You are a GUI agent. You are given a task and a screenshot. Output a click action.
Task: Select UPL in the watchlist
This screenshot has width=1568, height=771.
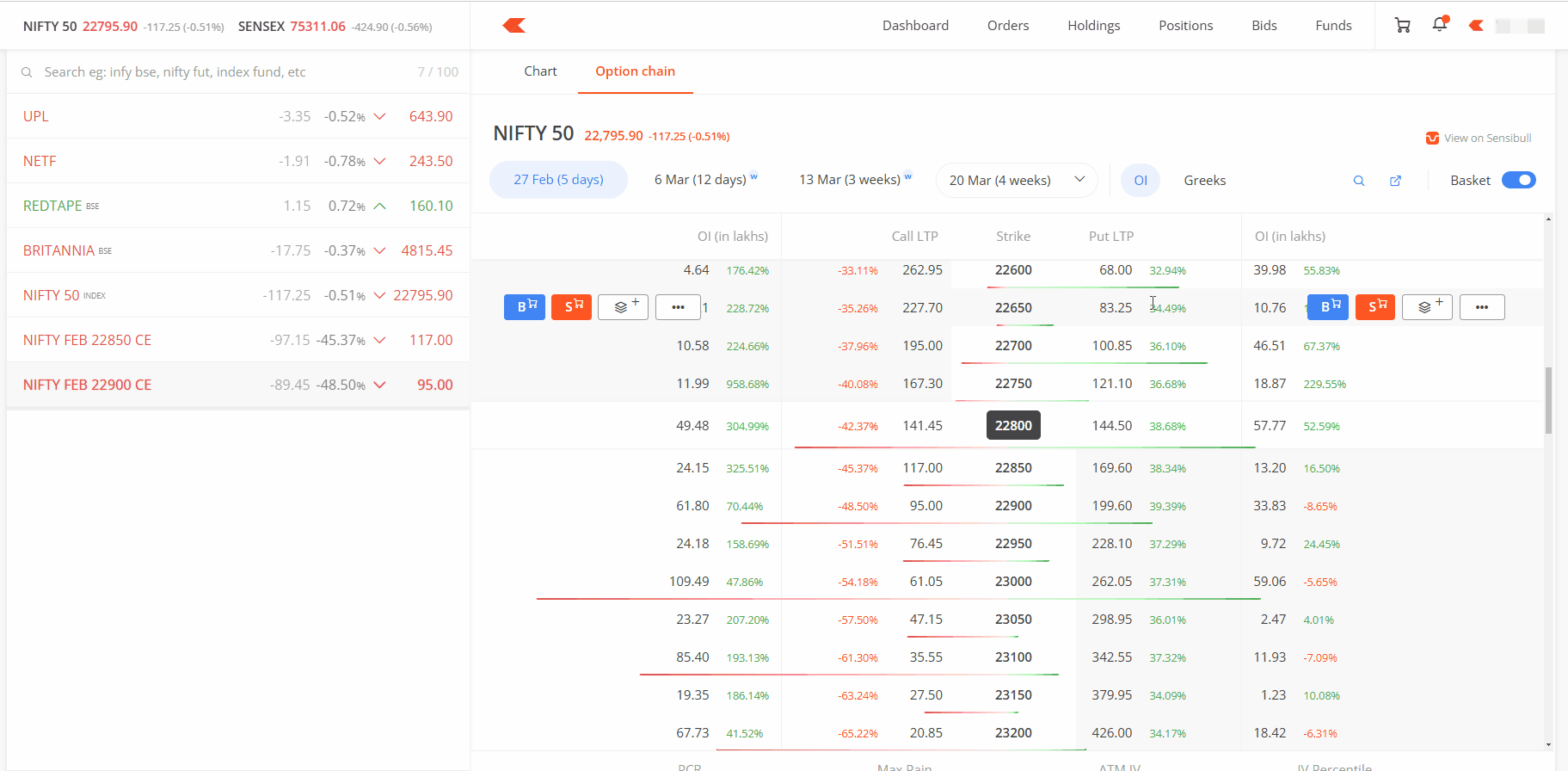(x=238, y=116)
